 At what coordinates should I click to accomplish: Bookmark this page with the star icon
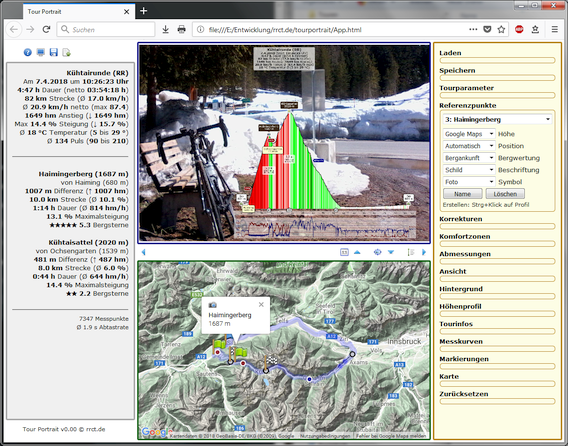501,30
